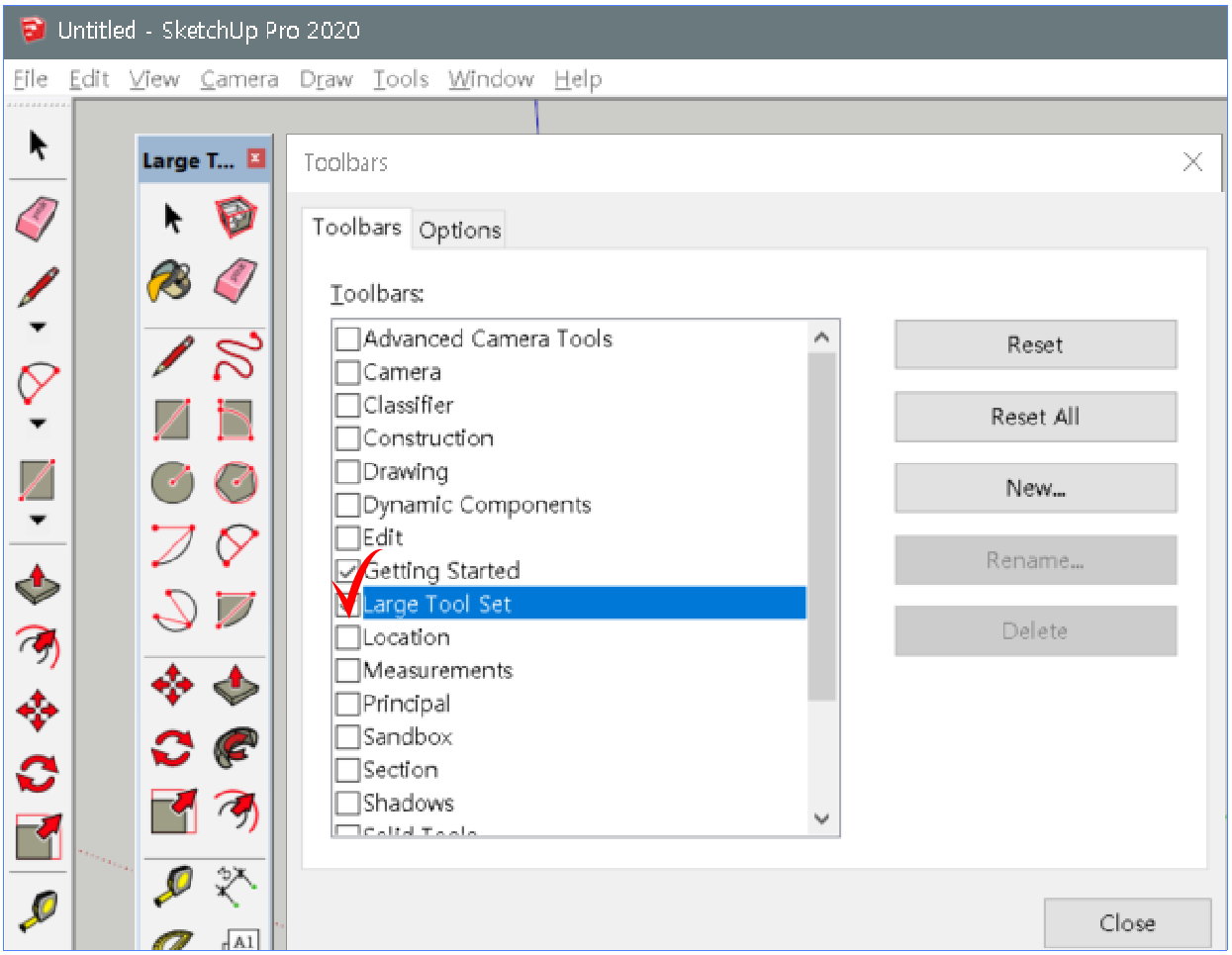Open the Help menu

point(578,79)
